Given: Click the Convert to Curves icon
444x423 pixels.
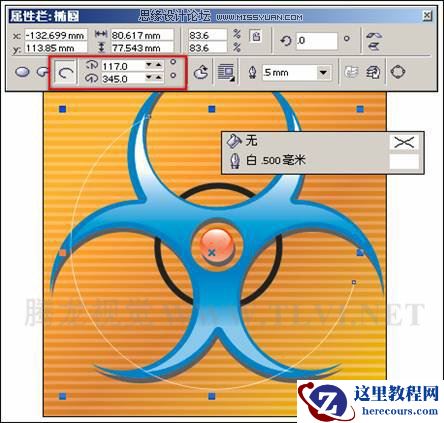Looking at the screenshot, I should (x=398, y=72).
